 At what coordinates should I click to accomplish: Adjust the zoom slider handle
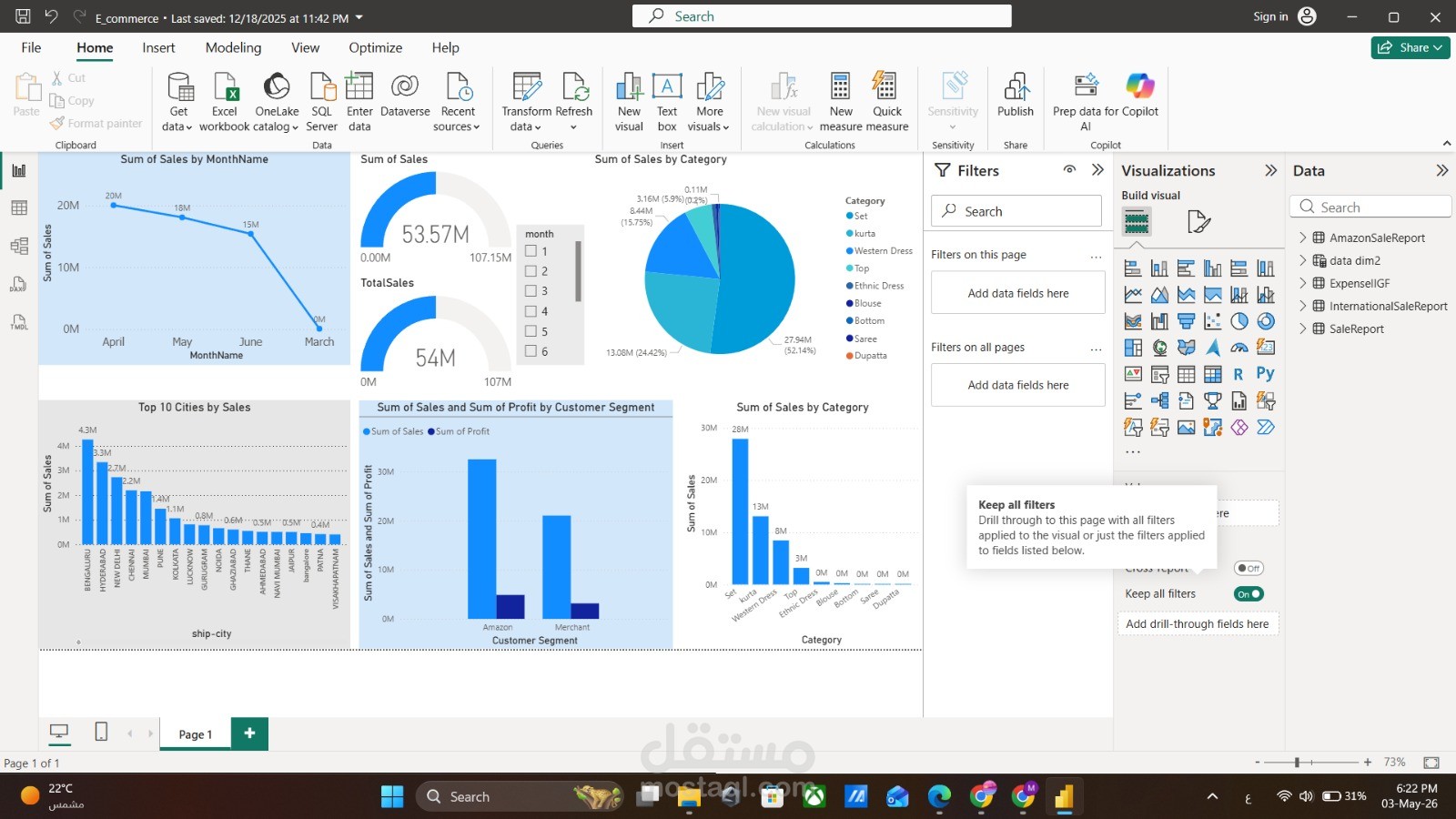(1298, 762)
